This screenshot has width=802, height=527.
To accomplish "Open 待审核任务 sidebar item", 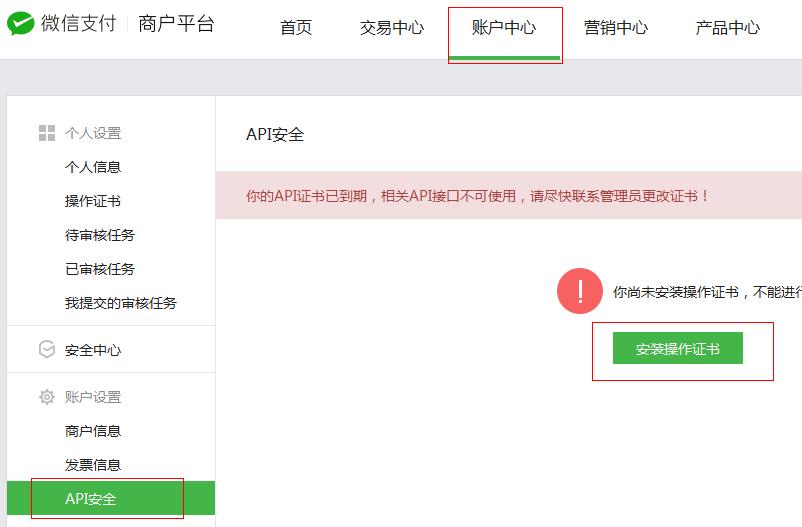I will (x=100, y=235).
